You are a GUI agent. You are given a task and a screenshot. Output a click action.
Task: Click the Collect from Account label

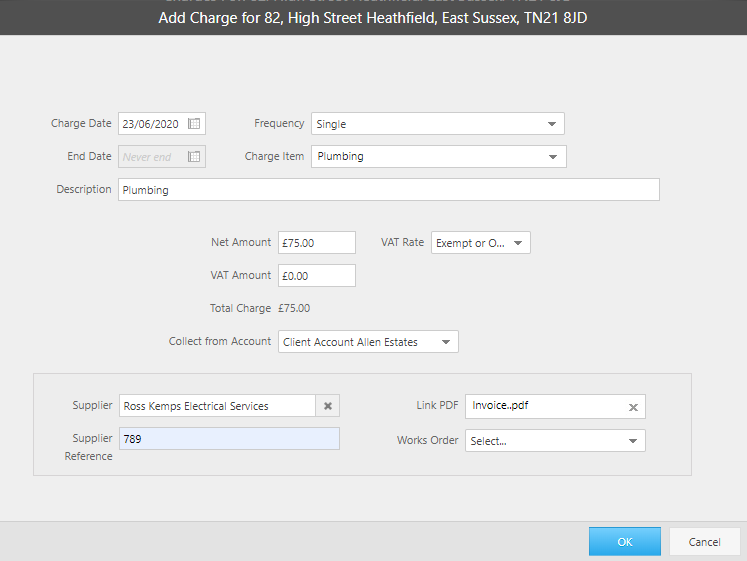click(x=220, y=341)
